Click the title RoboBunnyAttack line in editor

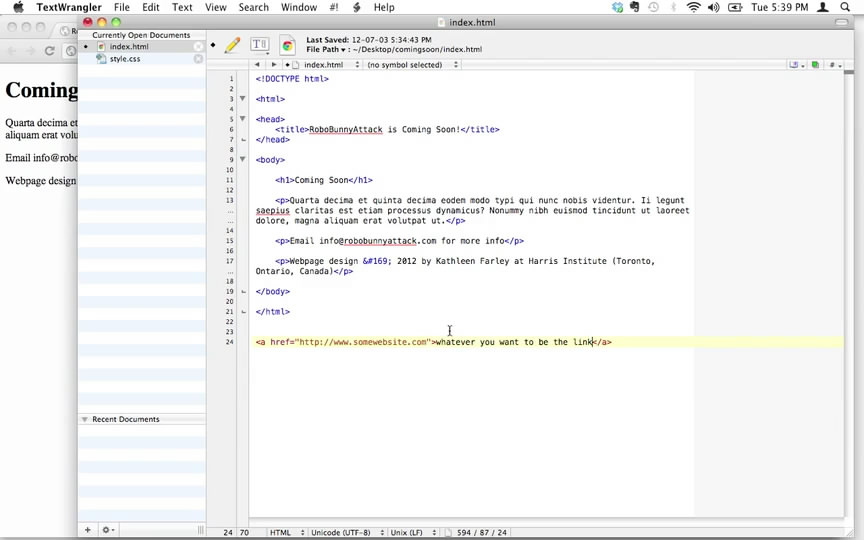tap(387, 129)
